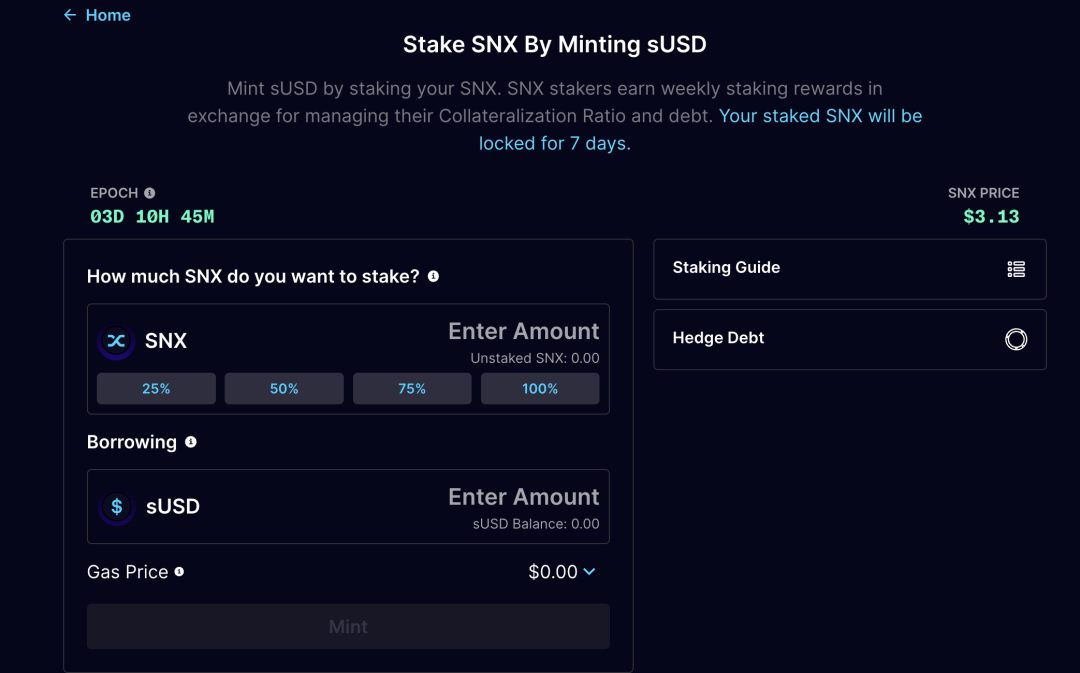1080x673 pixels.
Task: Click the Staking Guide list icon
Action: coord(1016,268)
